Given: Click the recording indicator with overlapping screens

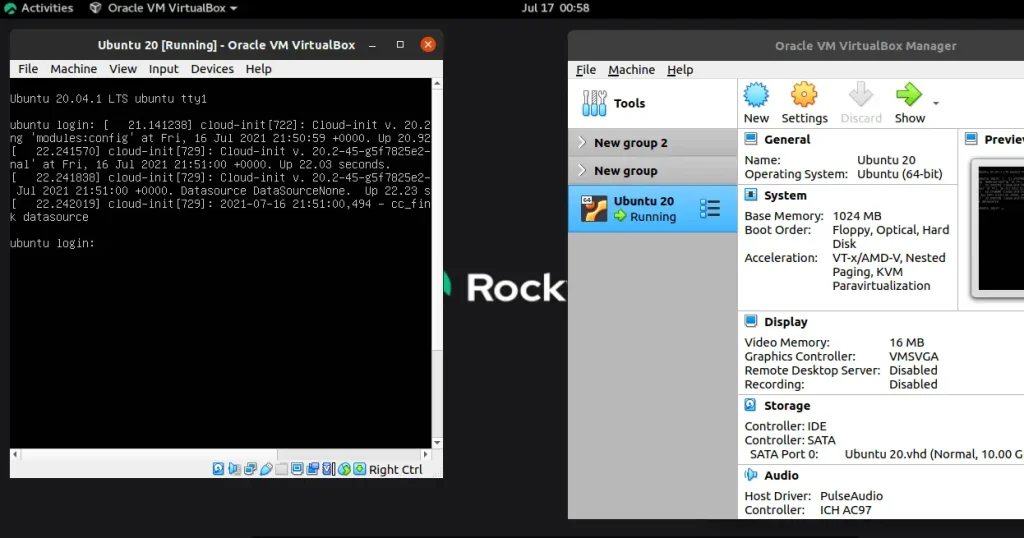Looking at the screenshot, I should [x=313, y=469].
